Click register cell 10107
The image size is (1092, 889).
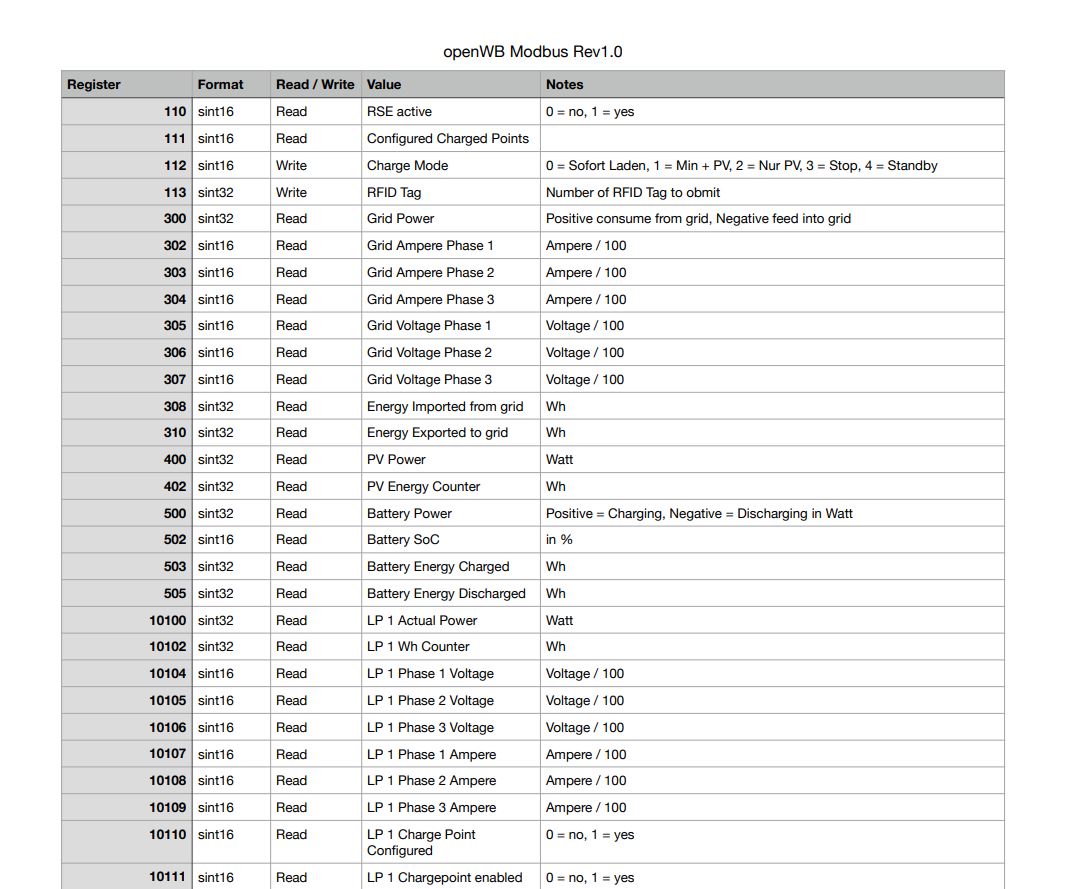127,755
